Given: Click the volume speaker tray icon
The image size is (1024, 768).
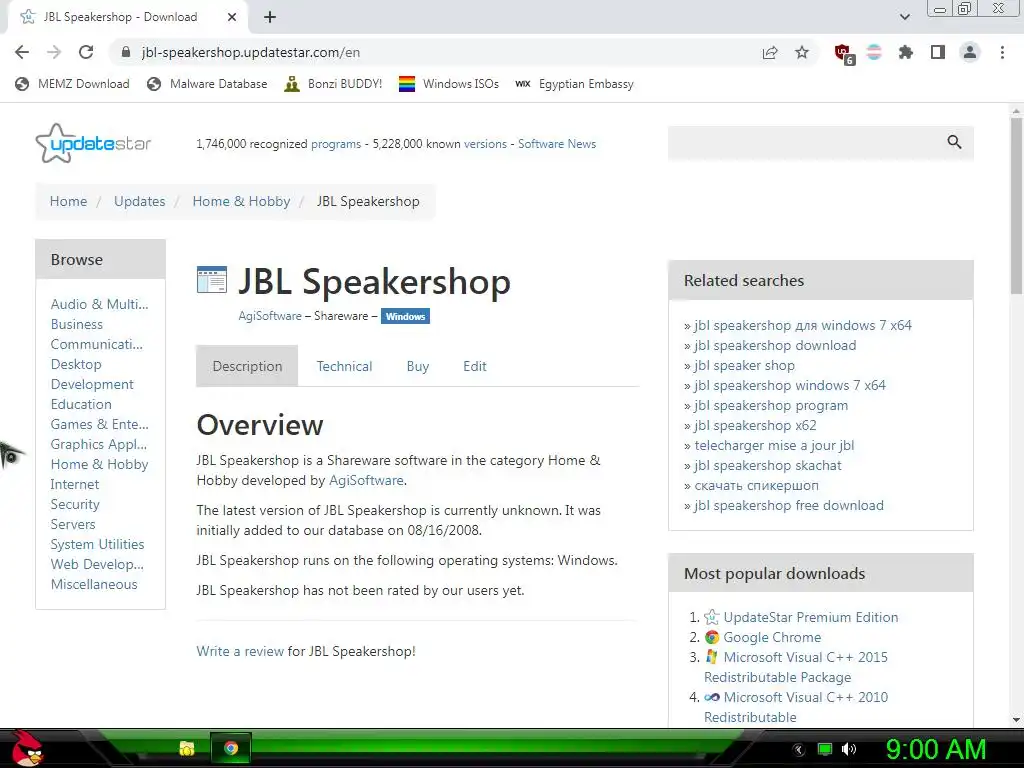Looking at the screenshot, I should [849, 749].
